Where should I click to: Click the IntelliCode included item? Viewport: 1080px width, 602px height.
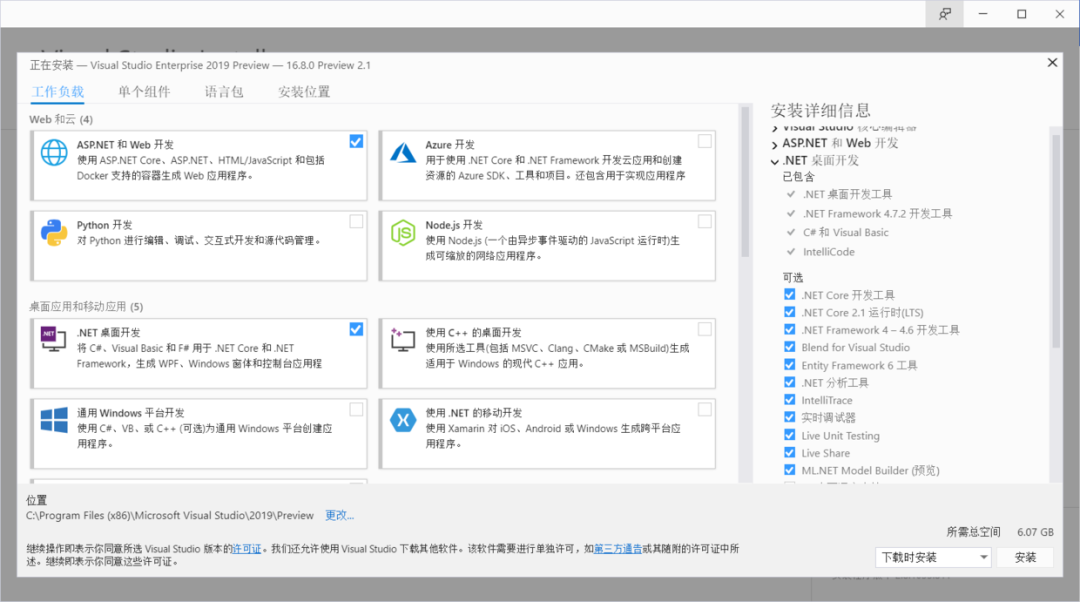click(x=829, y=252)
